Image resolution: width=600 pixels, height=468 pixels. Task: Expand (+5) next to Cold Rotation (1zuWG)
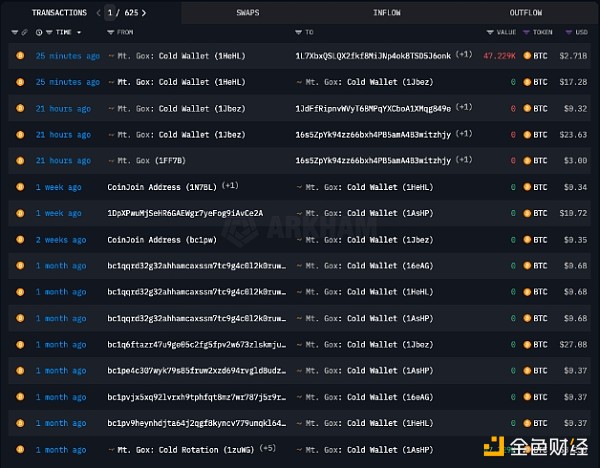(267, 448)
